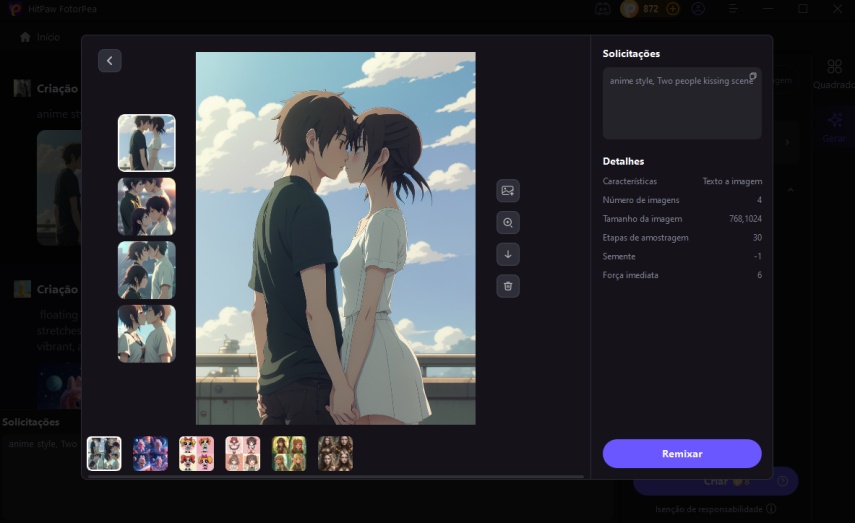Select the fourth variation thumbnail
855x523 pixels.
tap(146, 333)
